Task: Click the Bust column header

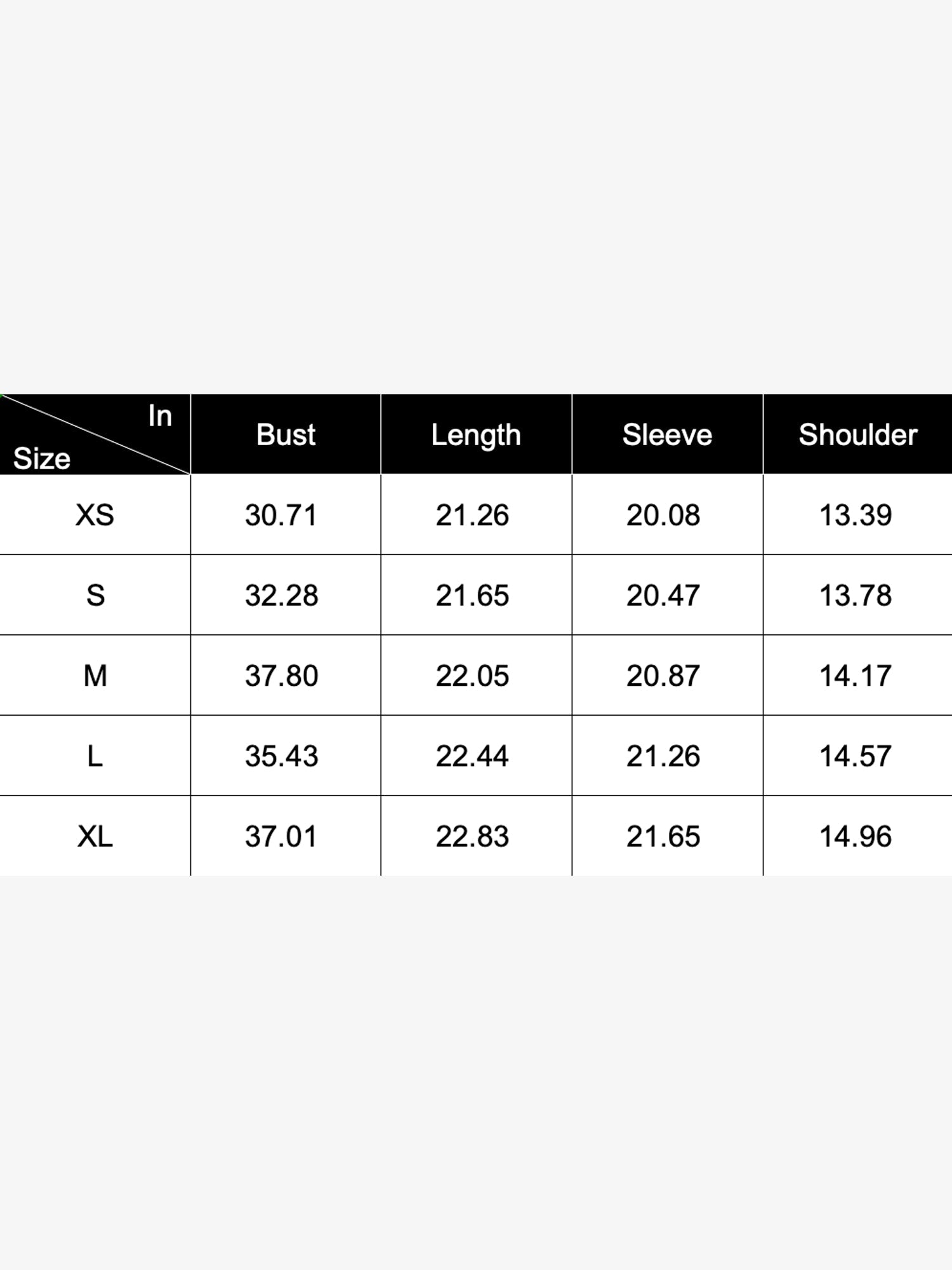Action: [286, 435]
